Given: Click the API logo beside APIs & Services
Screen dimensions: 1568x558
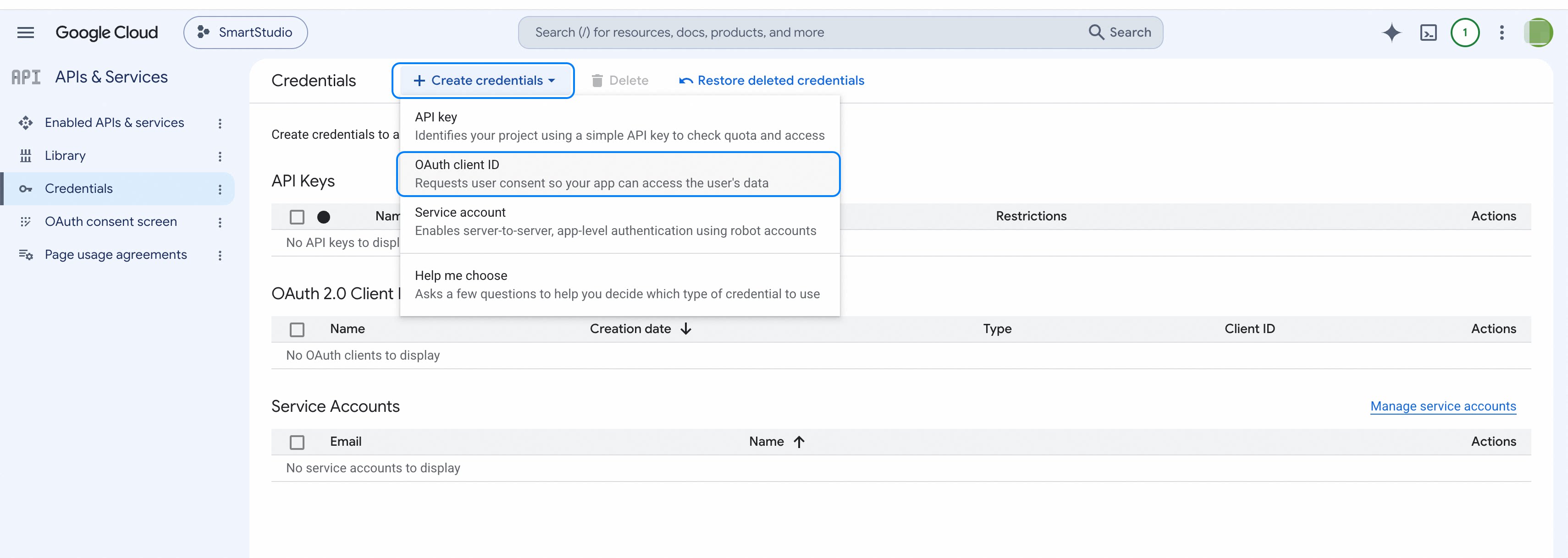Looking at the screenshot, I should (26, 77).
